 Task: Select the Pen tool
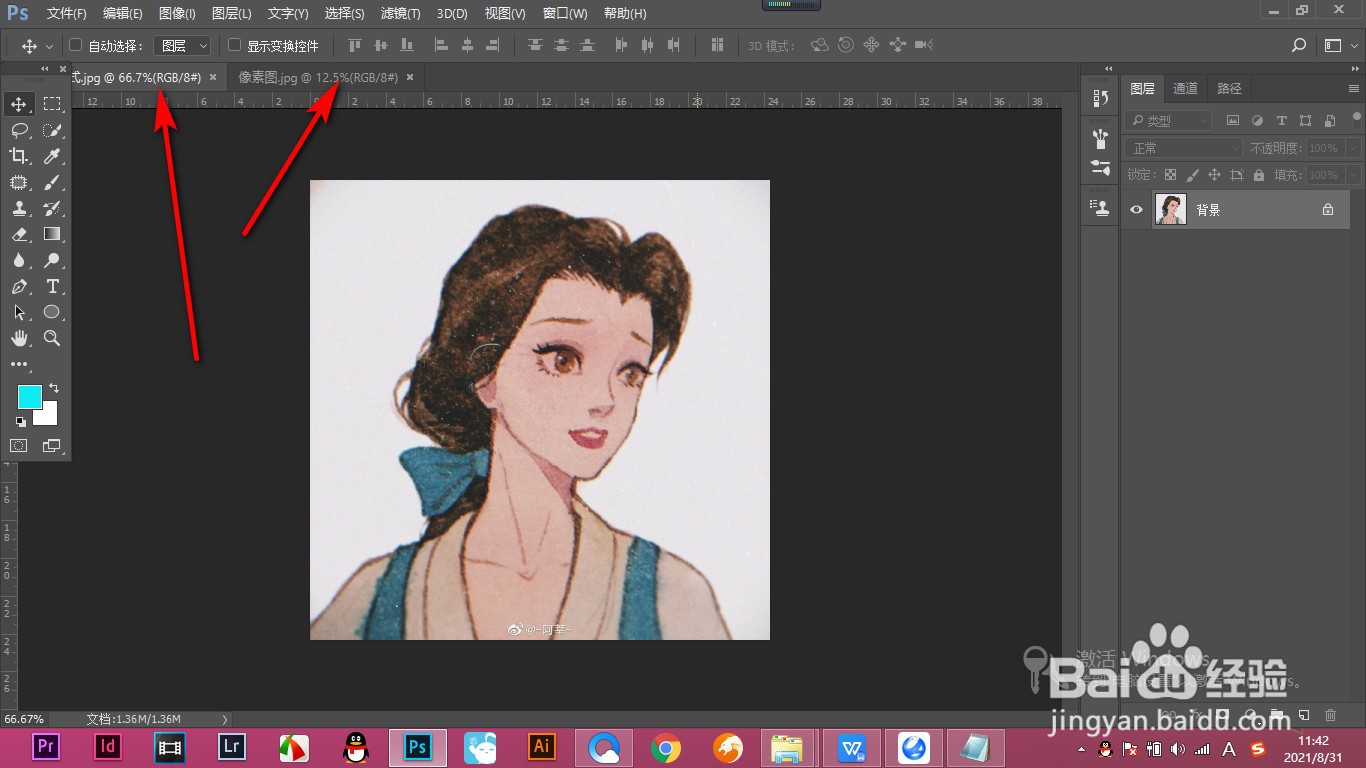click(x=19, y=286)
